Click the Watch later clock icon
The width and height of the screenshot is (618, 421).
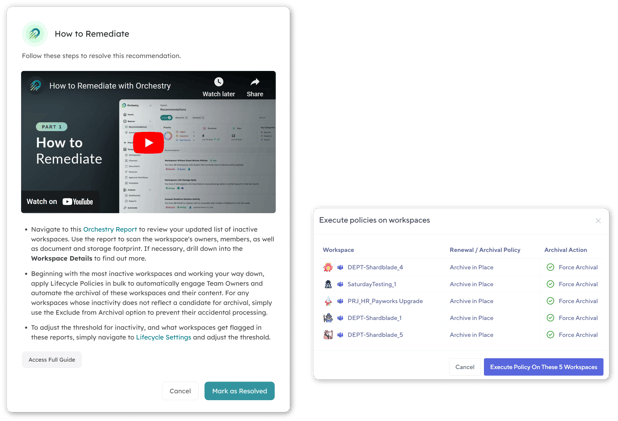coord(217,82)
